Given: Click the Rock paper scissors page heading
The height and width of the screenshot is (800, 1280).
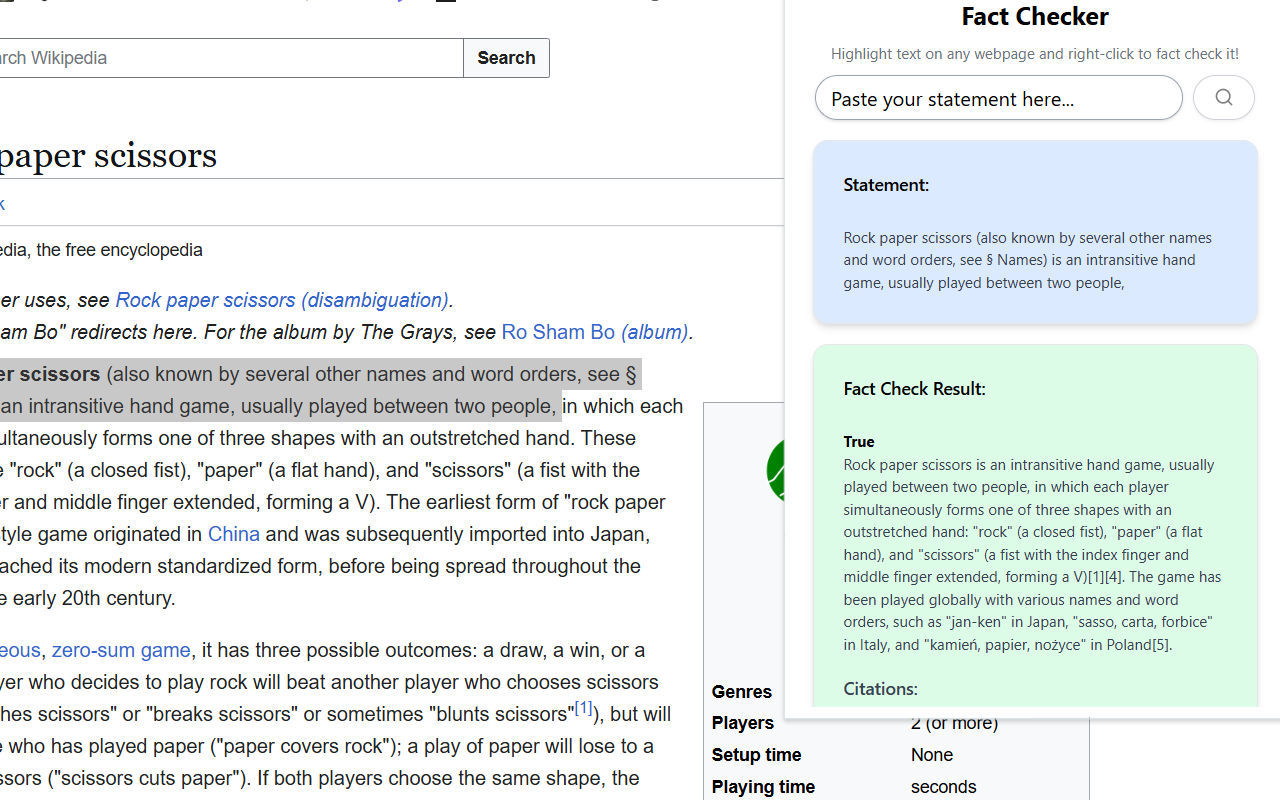Looking at the screenshot, I should tap(110, 155).
